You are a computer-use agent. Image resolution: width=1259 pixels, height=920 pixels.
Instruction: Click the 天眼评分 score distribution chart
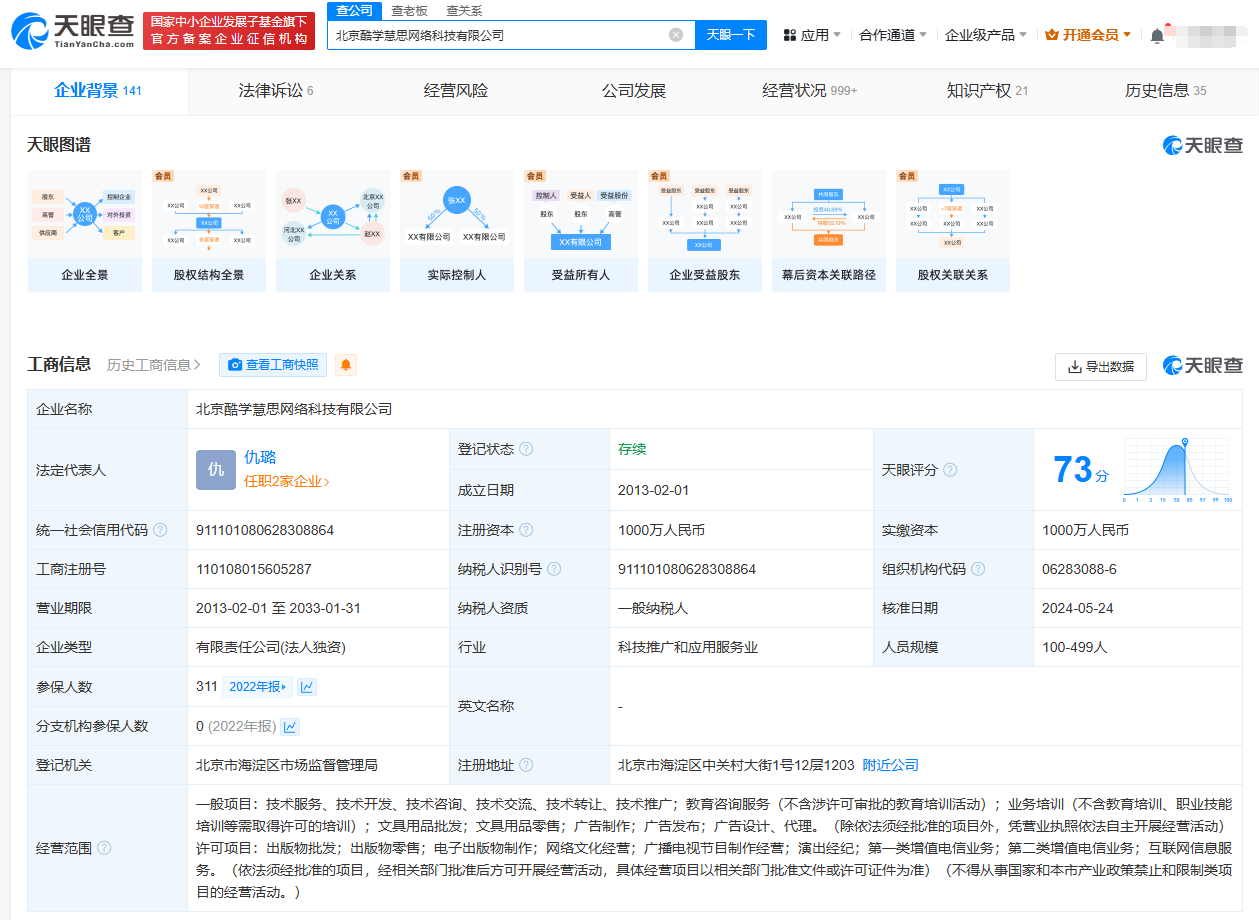[1177, 470]
